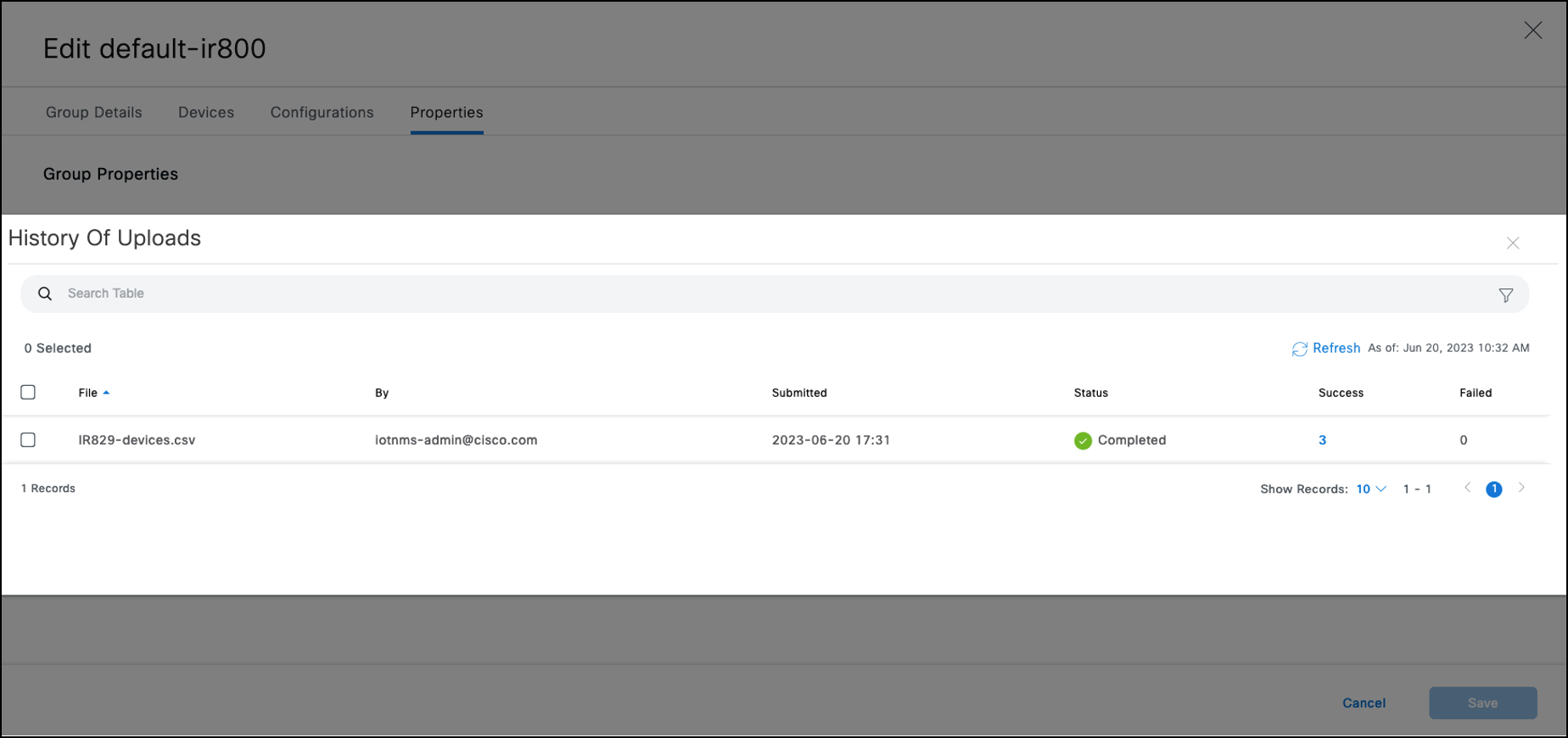The width and height of the screenshot is (1568, 738).
Task: Close the History Of Uploads panel
Action: 1512,243
